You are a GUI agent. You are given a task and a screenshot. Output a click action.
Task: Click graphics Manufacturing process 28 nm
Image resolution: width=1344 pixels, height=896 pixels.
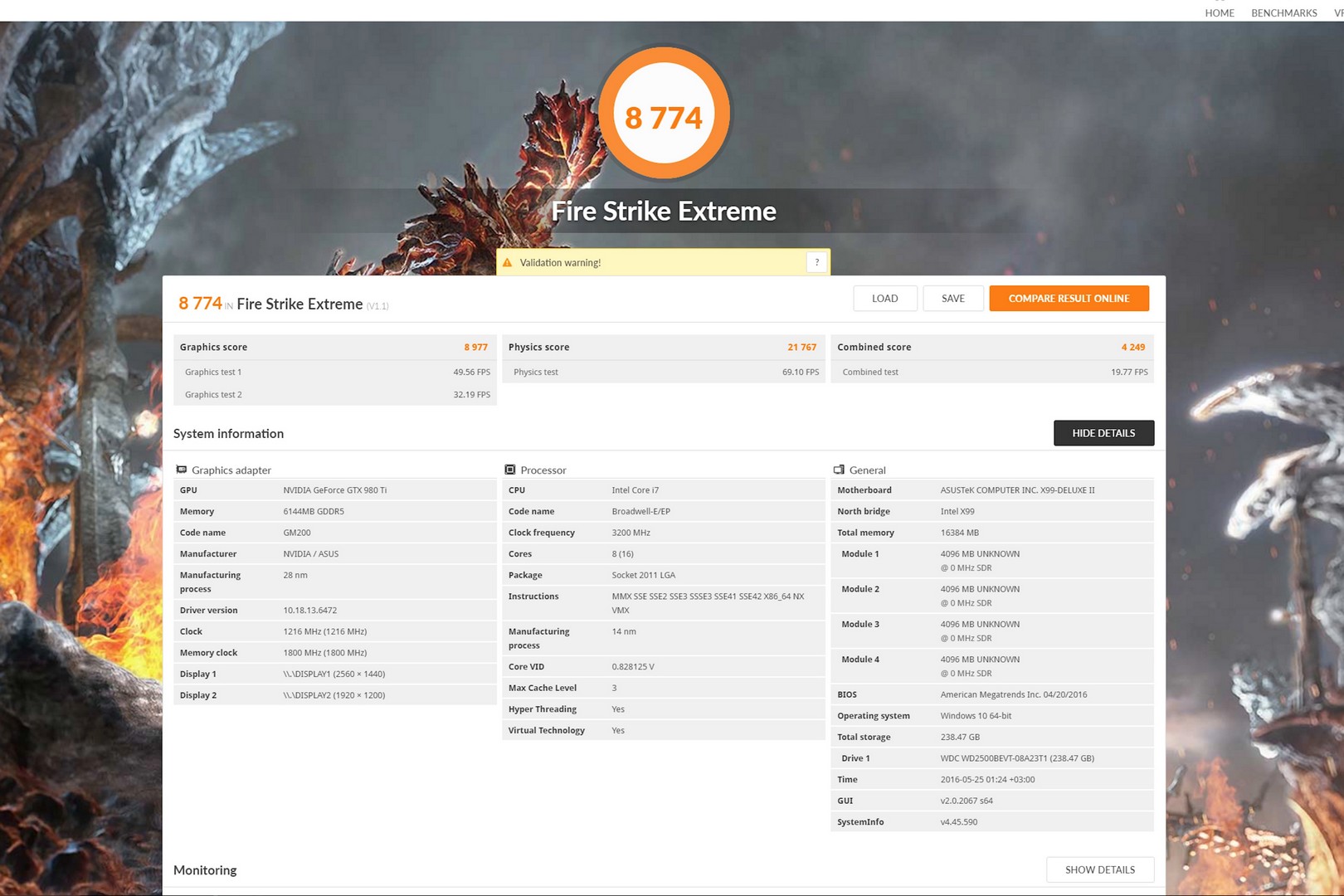pos(295,576)
